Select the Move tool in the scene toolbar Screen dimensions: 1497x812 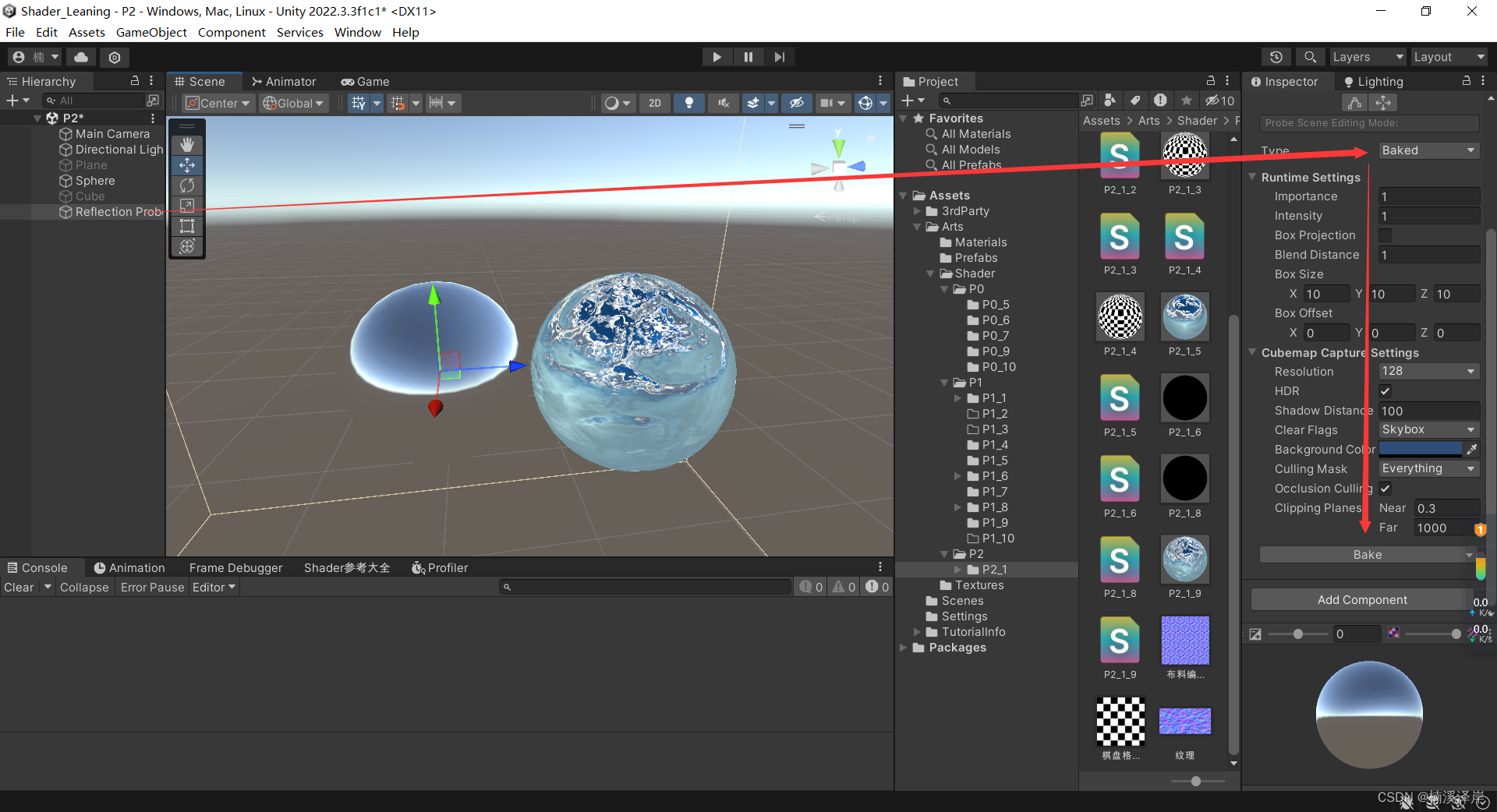coord(186,165)
